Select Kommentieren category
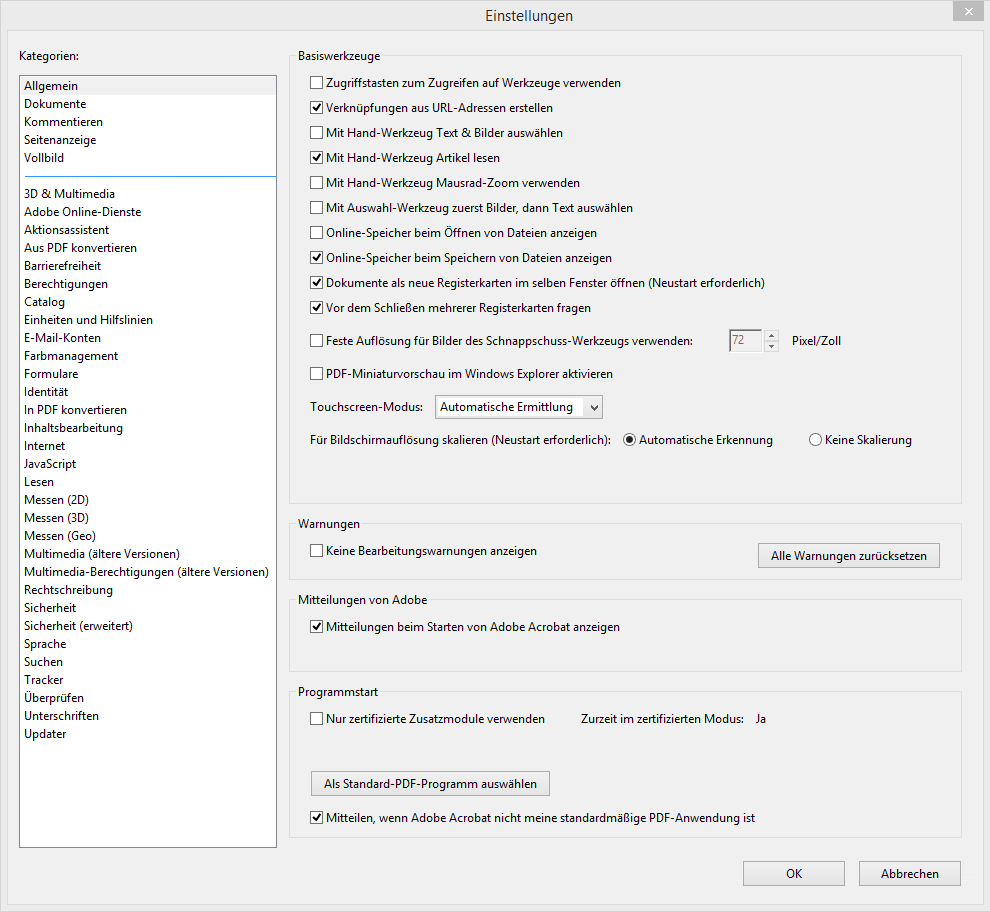The height and width of the screenshot is (912, 990). pyautogui.click(x=148, y=122)
